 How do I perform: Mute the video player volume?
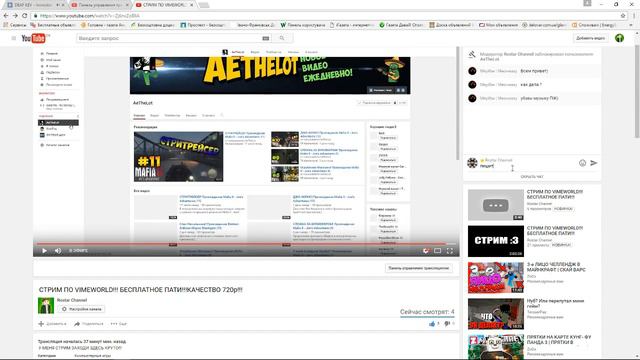click(58, 251)
